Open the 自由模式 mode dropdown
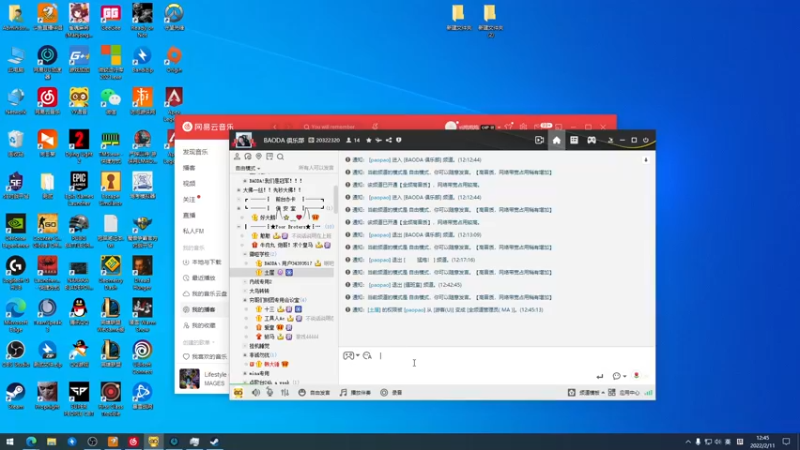The height and width of the screenshot is (450, 800). pos(248,168)
